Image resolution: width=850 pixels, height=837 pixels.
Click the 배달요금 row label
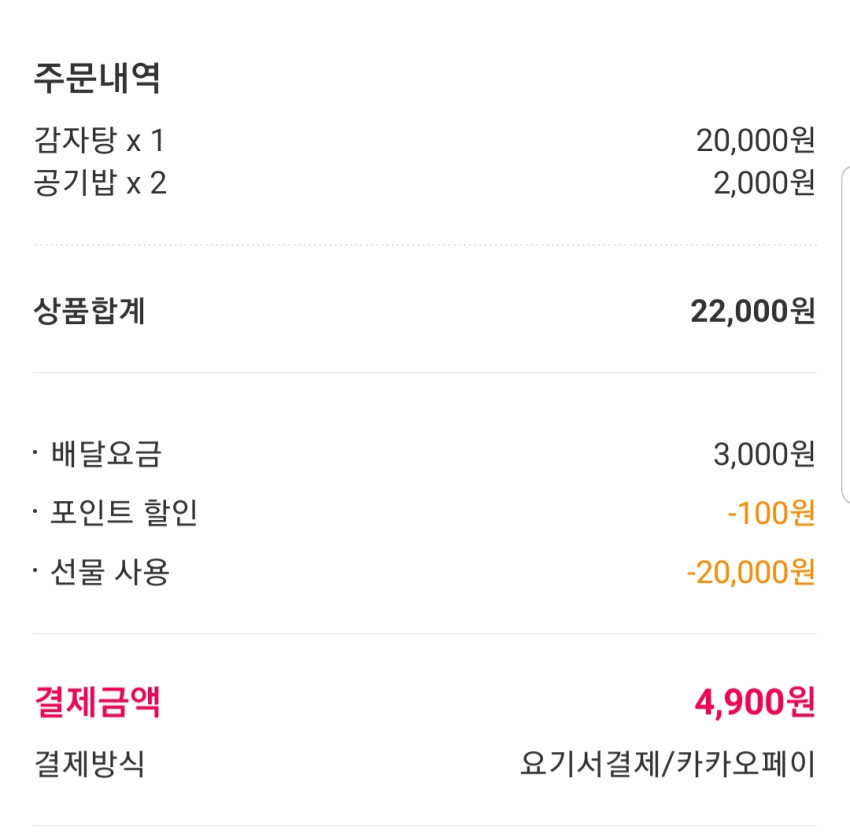(x=106, y=454)
